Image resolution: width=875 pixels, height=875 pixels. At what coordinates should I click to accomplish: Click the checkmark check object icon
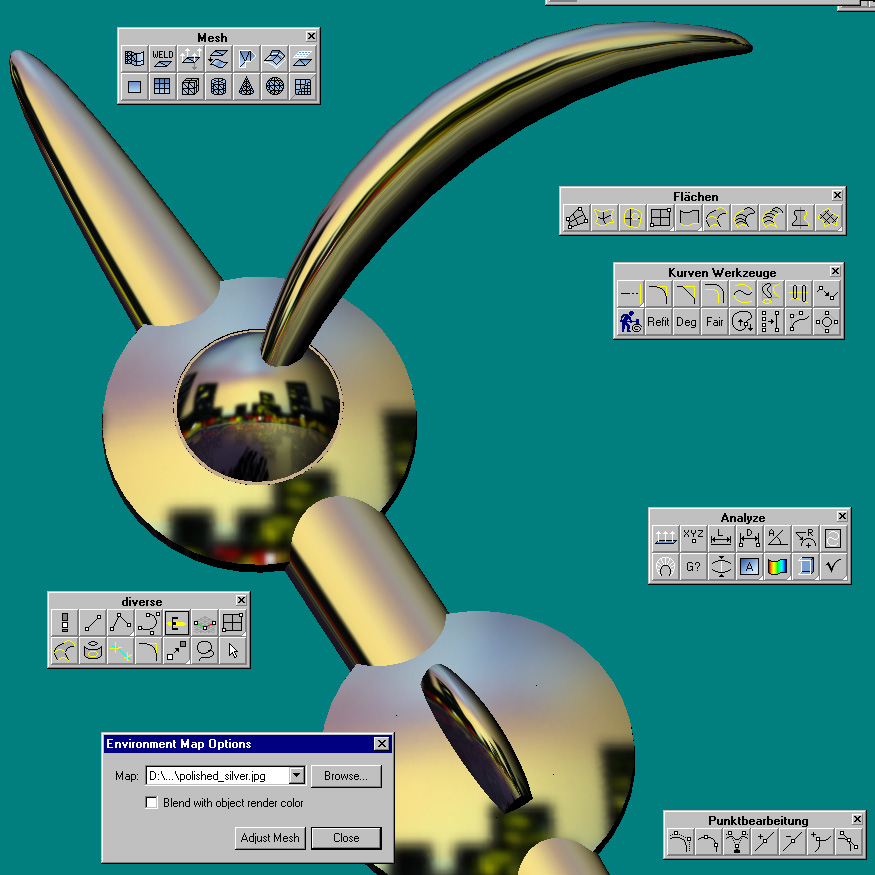(x=833, y=567)
